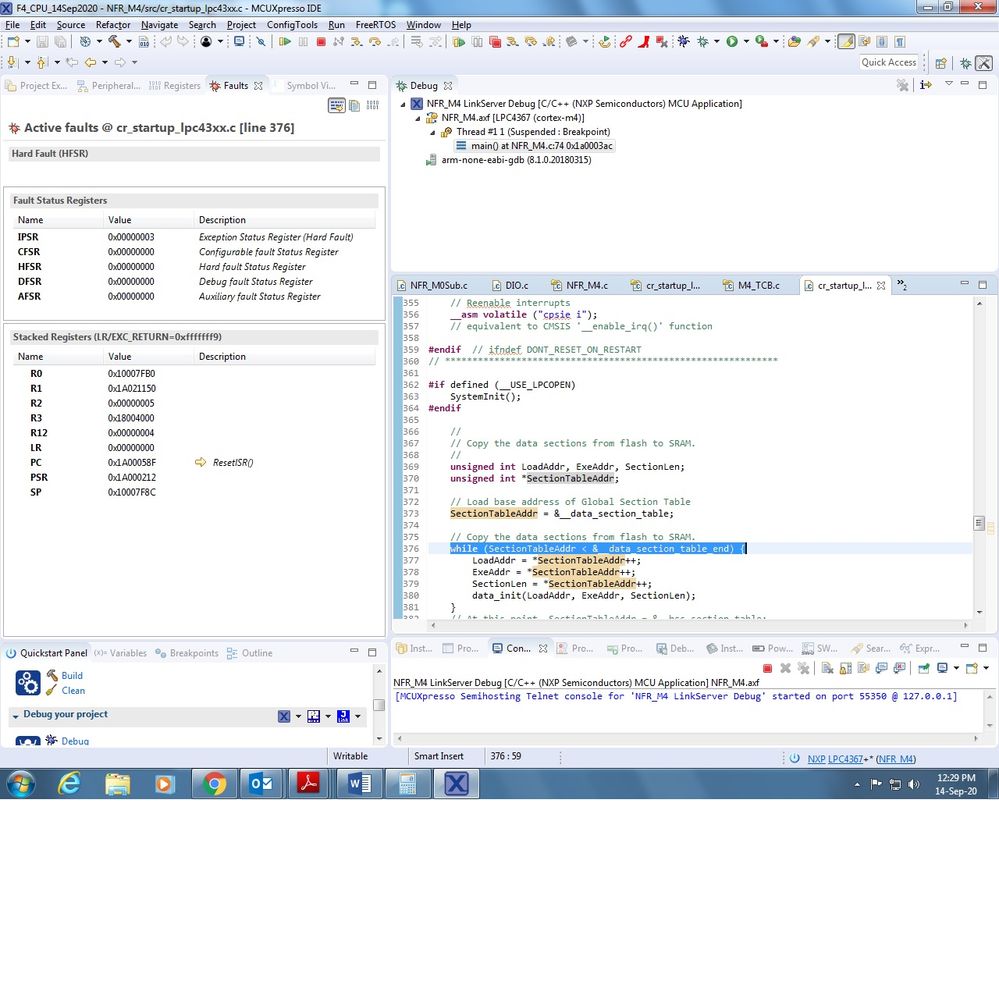Click the green Run button in toolbar
Image resolution: width=999 pixels, height=988 pixels.
(732, 42)
